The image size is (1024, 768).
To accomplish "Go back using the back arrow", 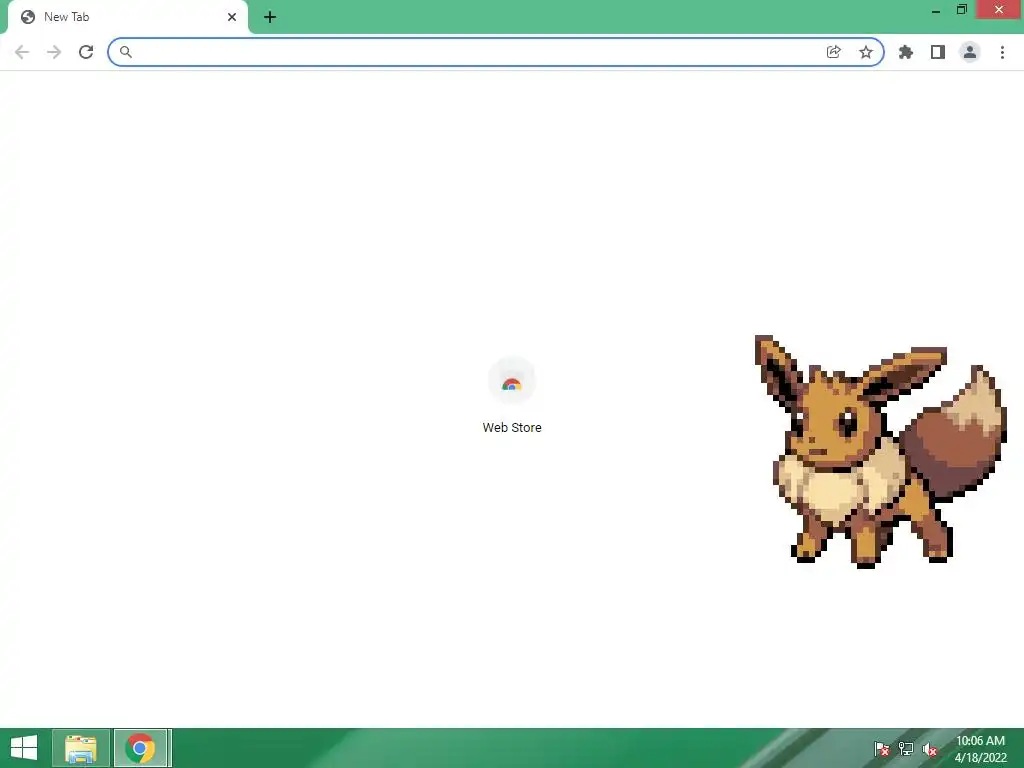I will pyautogui.click(x=22, y=52).
